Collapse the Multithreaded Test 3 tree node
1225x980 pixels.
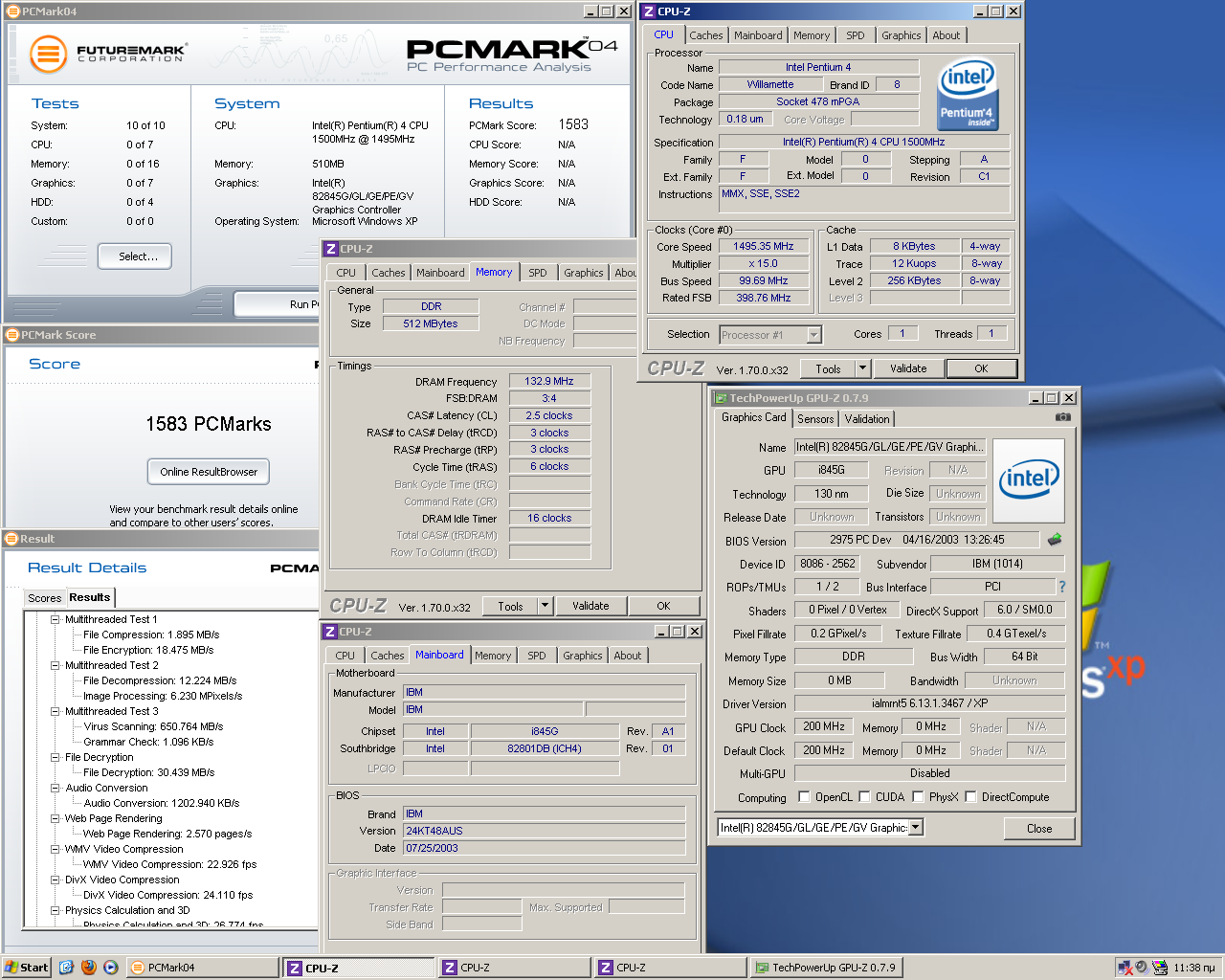[56, 711]
